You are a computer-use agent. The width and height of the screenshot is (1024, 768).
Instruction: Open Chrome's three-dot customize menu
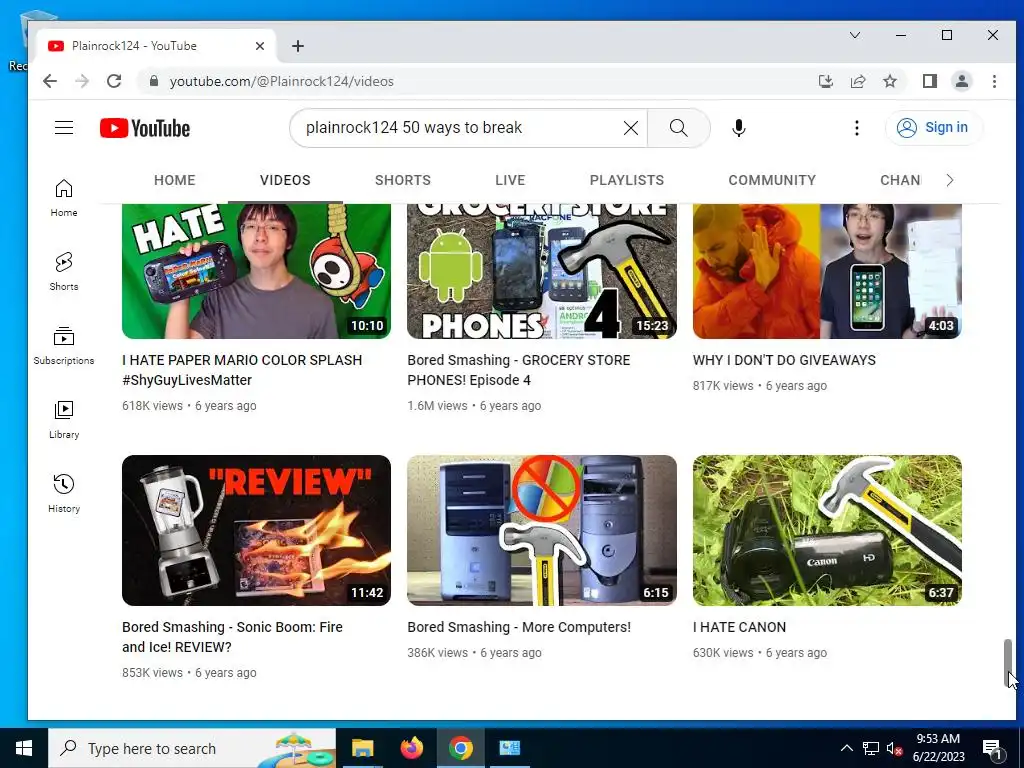(994, 81)
